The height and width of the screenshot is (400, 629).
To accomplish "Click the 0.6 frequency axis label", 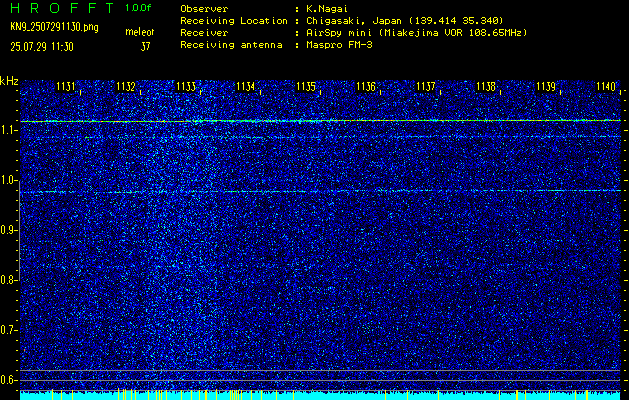I will [7, 380].
